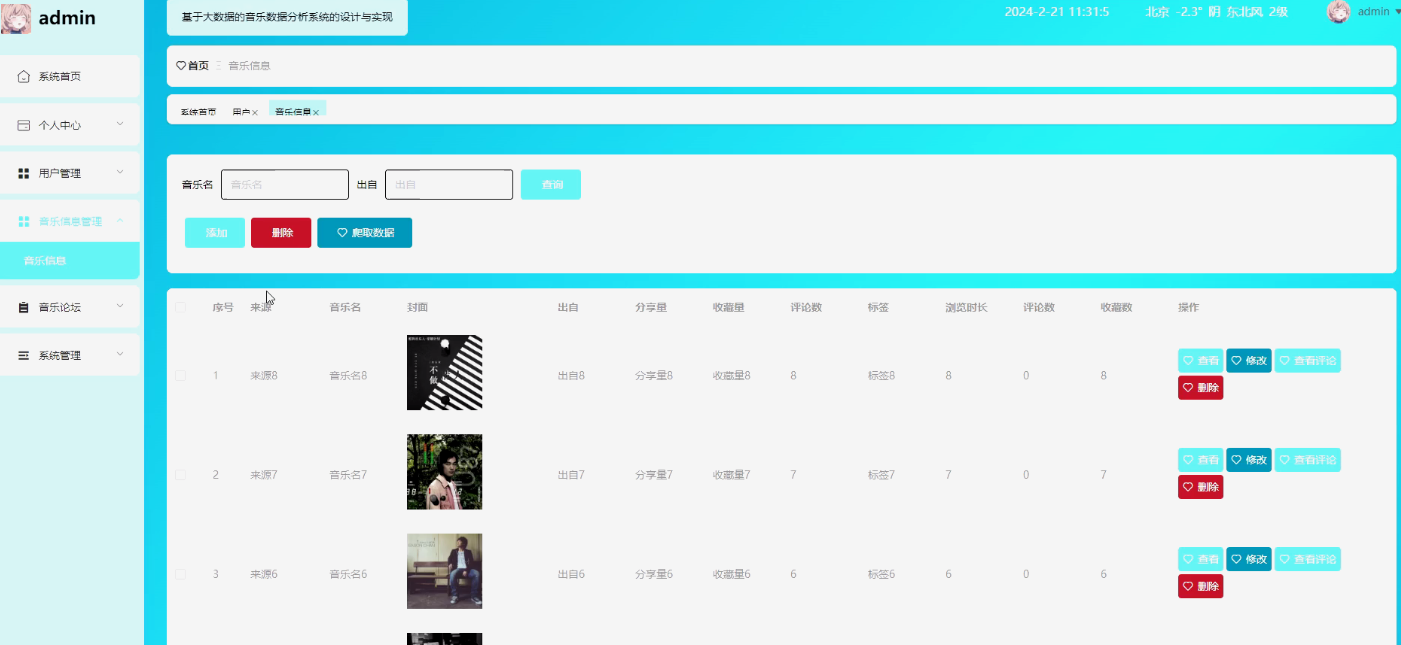Click the red 删除 button above the table

pyautogui.click(x=281, y=233)
